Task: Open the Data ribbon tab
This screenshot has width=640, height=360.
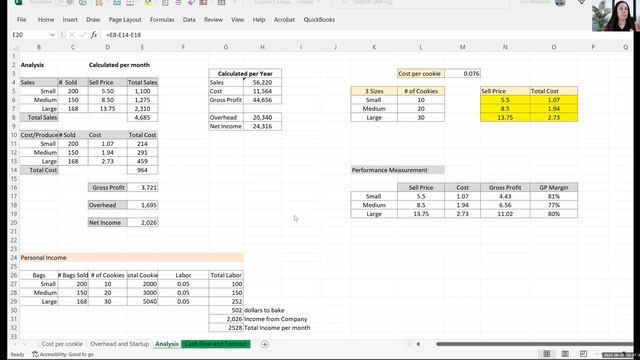Action: (x=189, y=20)
